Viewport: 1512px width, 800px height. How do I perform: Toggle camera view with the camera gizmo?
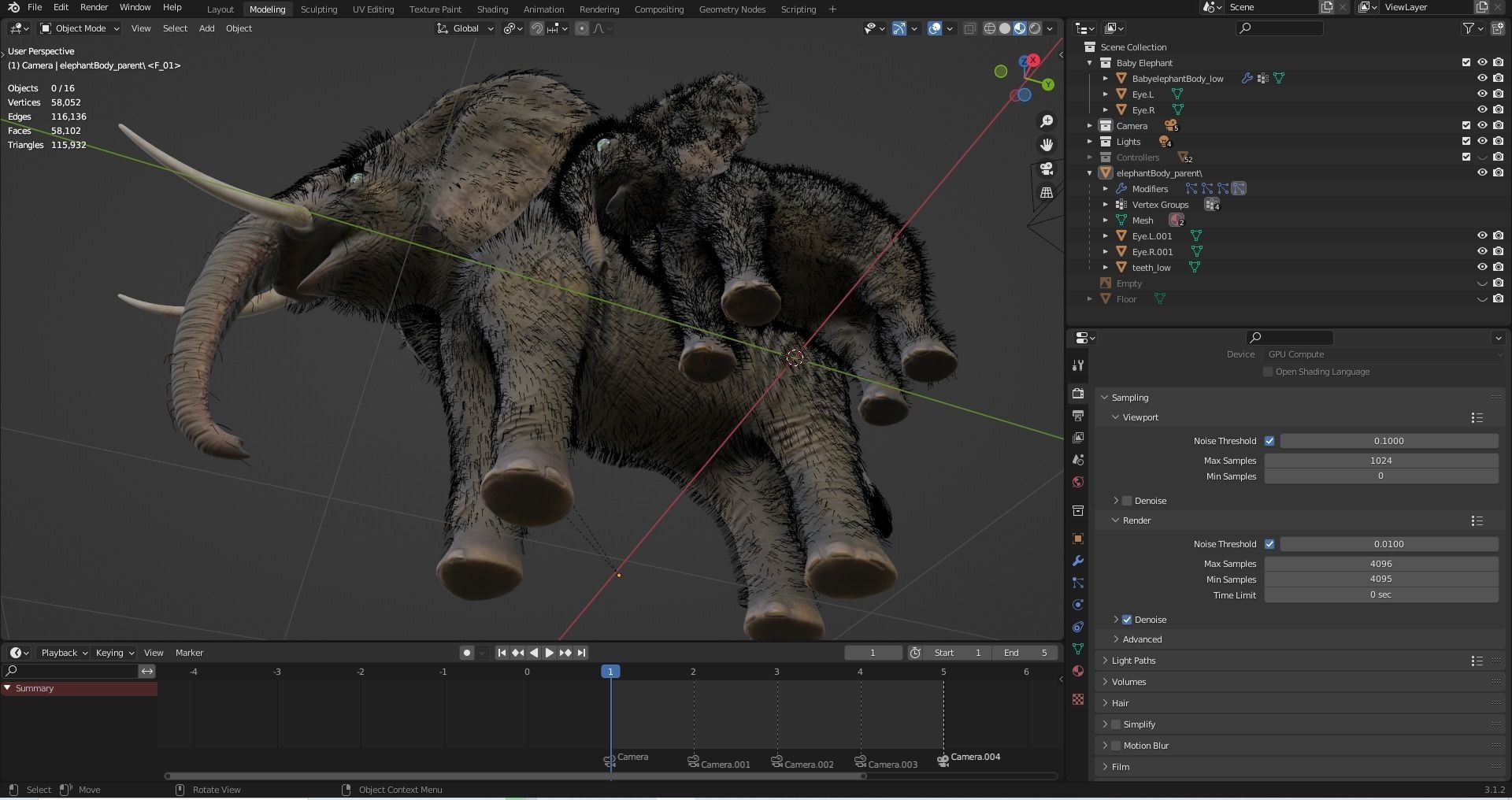pos(1047,169)
